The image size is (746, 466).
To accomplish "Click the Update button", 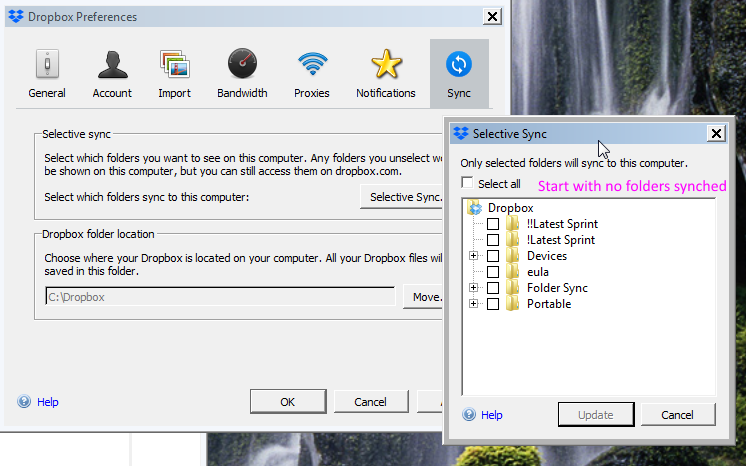I will pos(596,415).
